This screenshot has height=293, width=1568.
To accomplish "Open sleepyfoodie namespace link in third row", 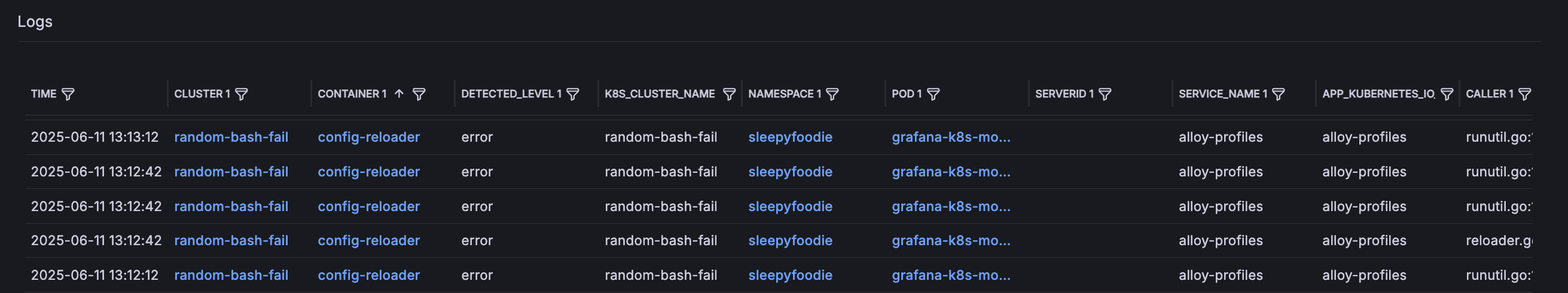I will 790,206.
